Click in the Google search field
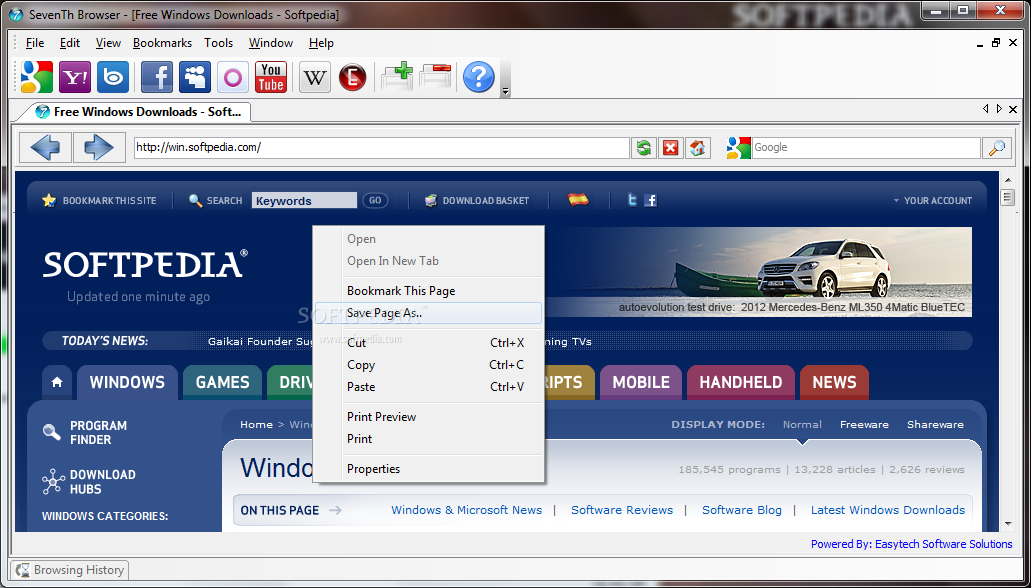The height and width of the screenshot is (588, 1031). (x=866, y=147)
